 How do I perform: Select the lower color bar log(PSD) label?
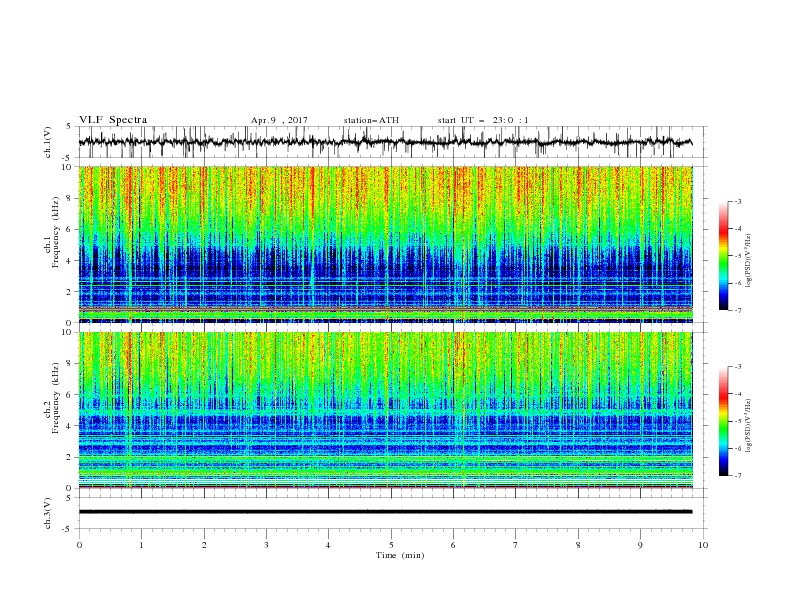point(748,425)
